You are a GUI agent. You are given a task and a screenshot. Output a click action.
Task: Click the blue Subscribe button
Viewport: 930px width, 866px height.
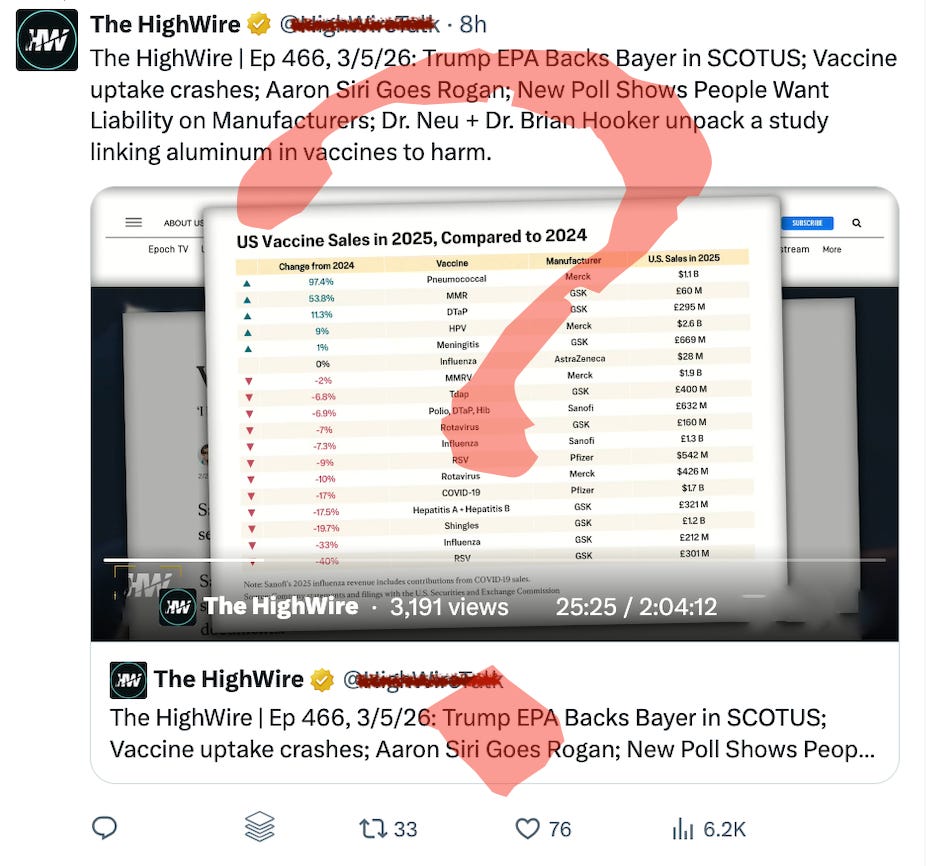(807, 223)
